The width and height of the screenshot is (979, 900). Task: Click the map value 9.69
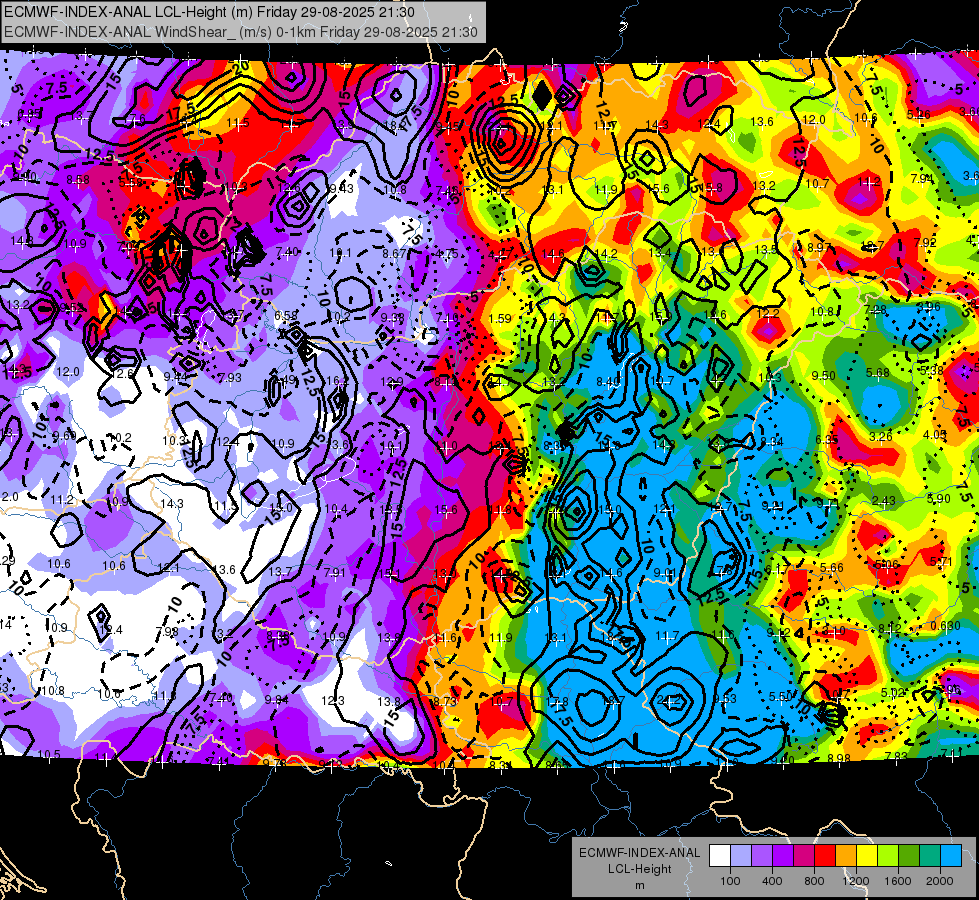(x=64, y=435)
